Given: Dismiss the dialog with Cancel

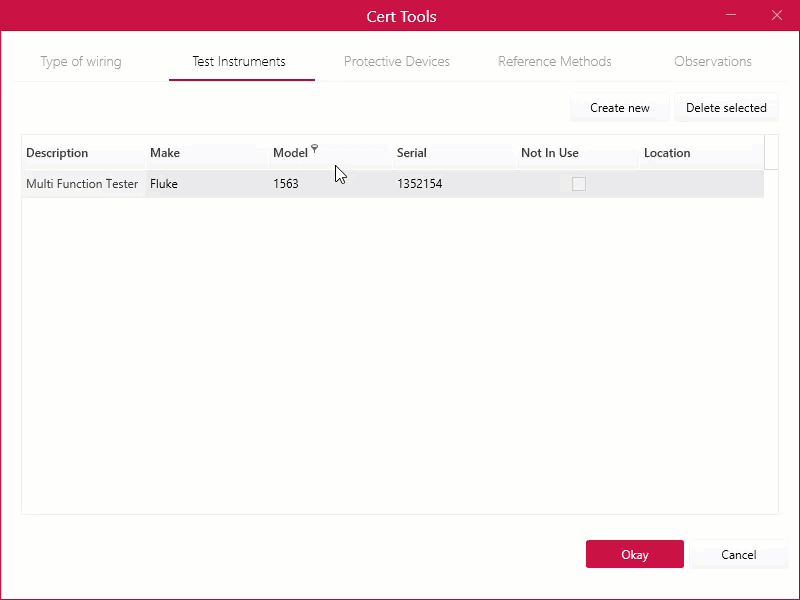Looking at the screenshot, I should tap(739, 555).
